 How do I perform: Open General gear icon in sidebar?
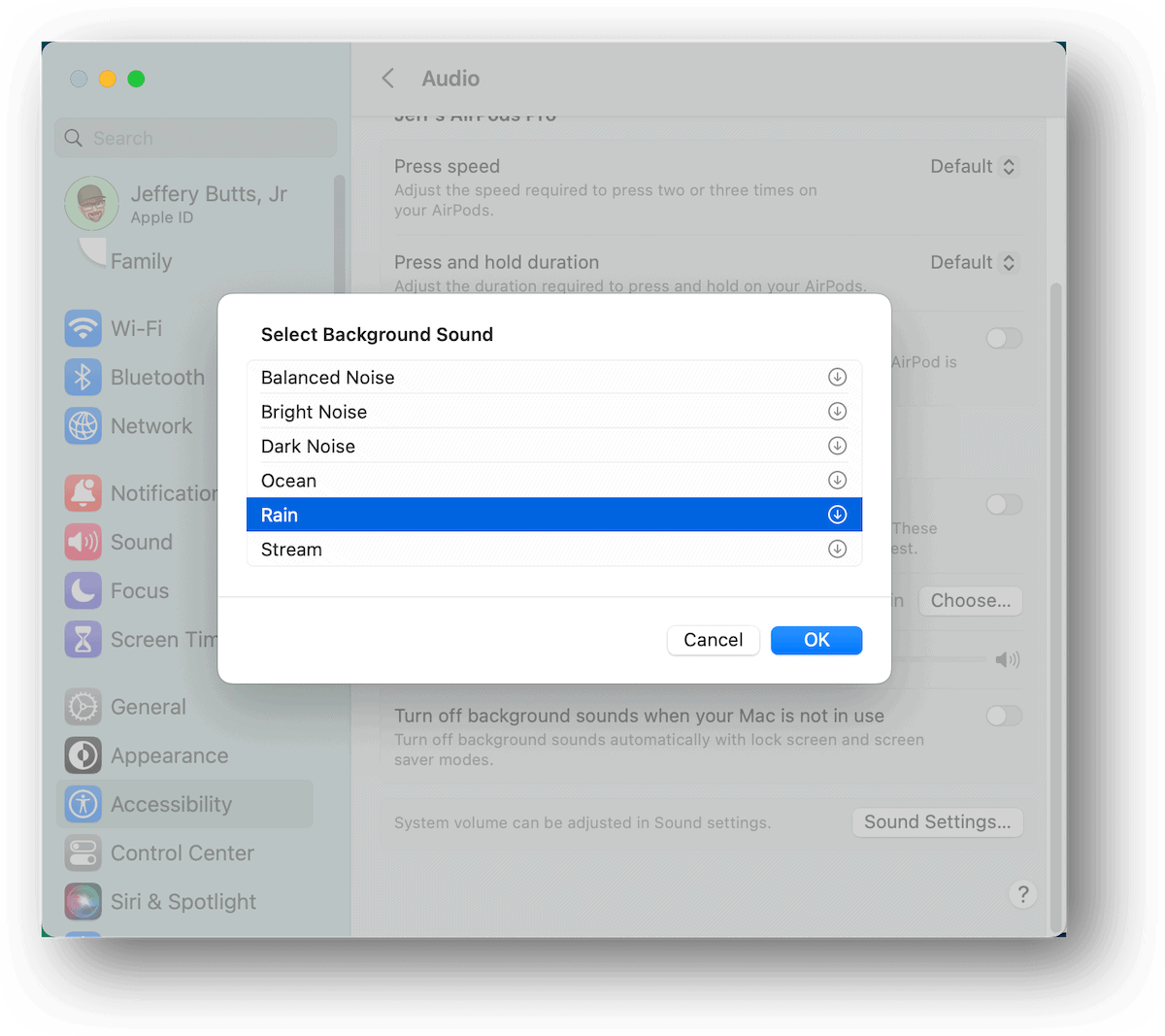(x=83, y=707)
